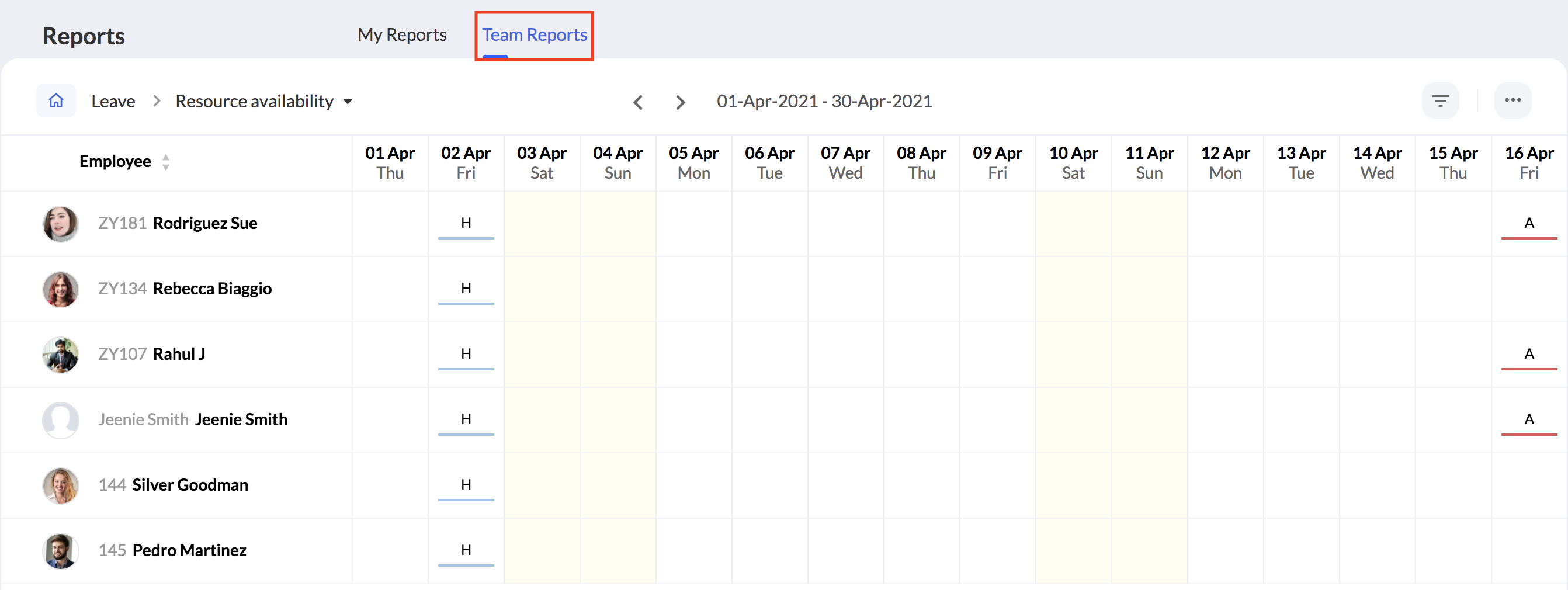Select employee name Rodriguez Sue
This screenshot has width=1568, height=590.
point(205,224)
